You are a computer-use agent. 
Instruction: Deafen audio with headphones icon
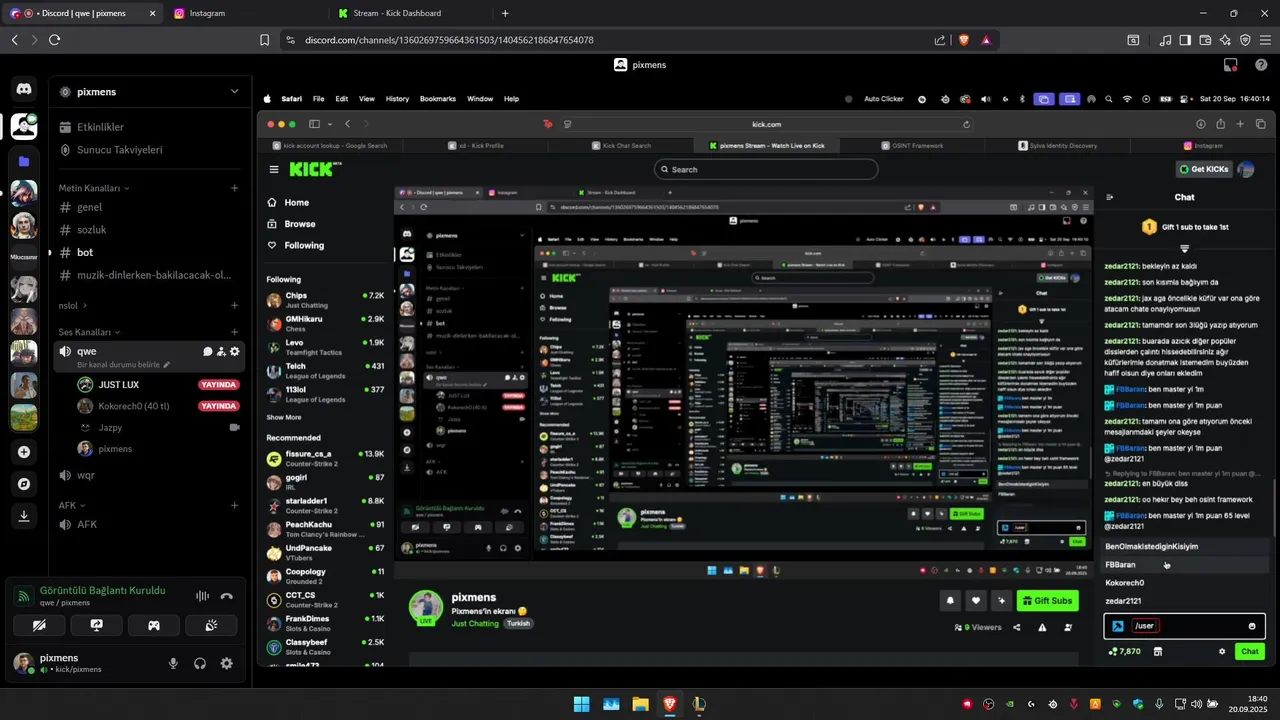point(200,663)
